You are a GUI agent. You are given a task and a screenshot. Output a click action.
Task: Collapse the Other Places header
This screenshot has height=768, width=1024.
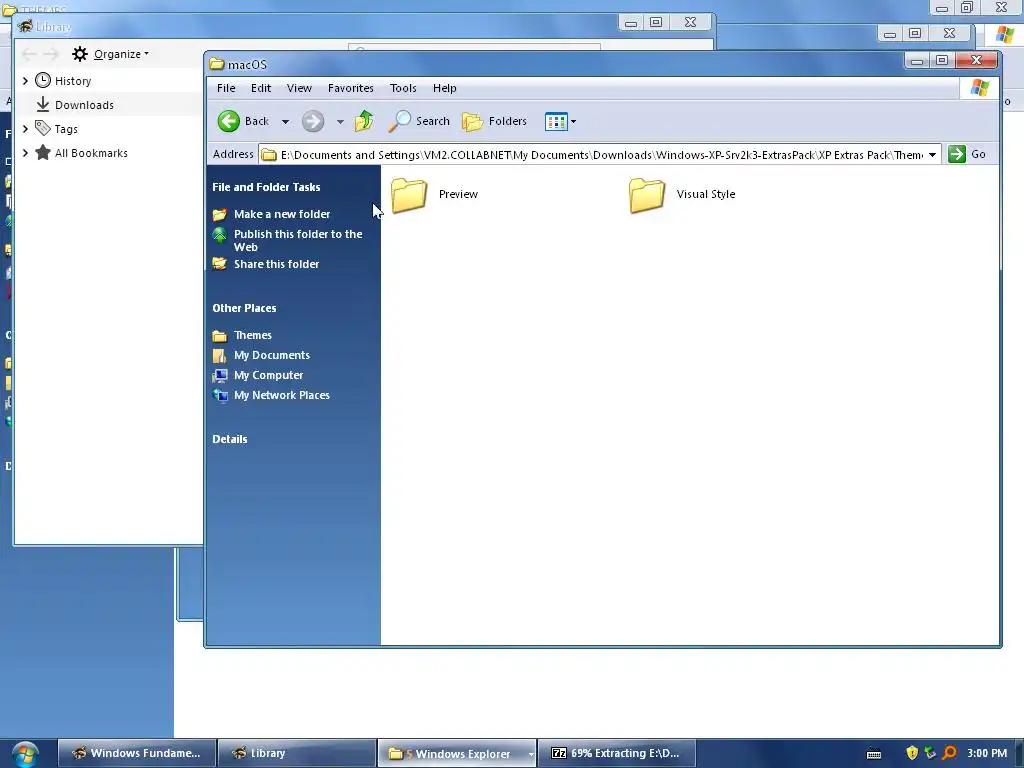244,308
